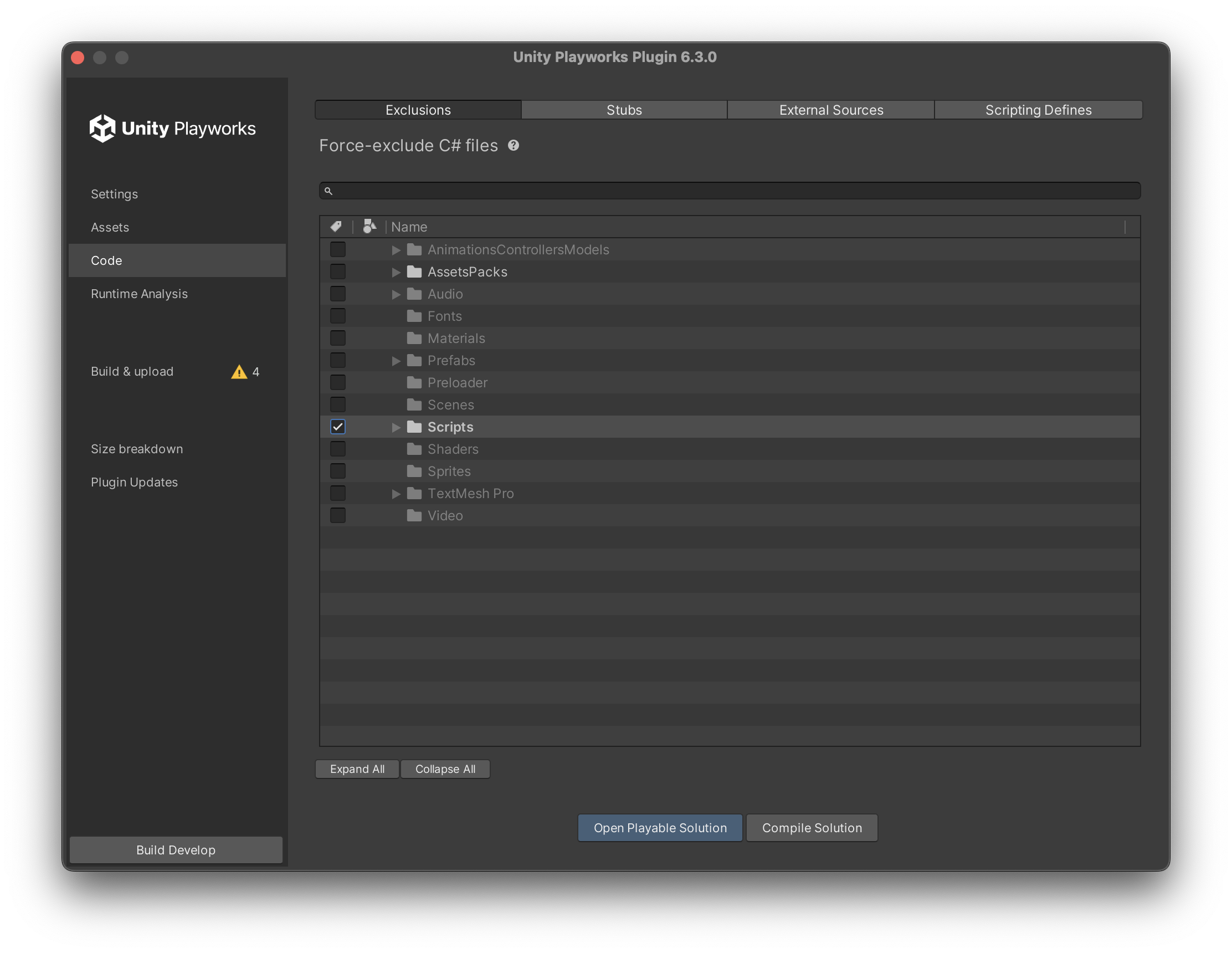Screen dimensions: 1232x953
Task: Check the AssetsPacks exclusion checkbox
Action: point(338,272)
